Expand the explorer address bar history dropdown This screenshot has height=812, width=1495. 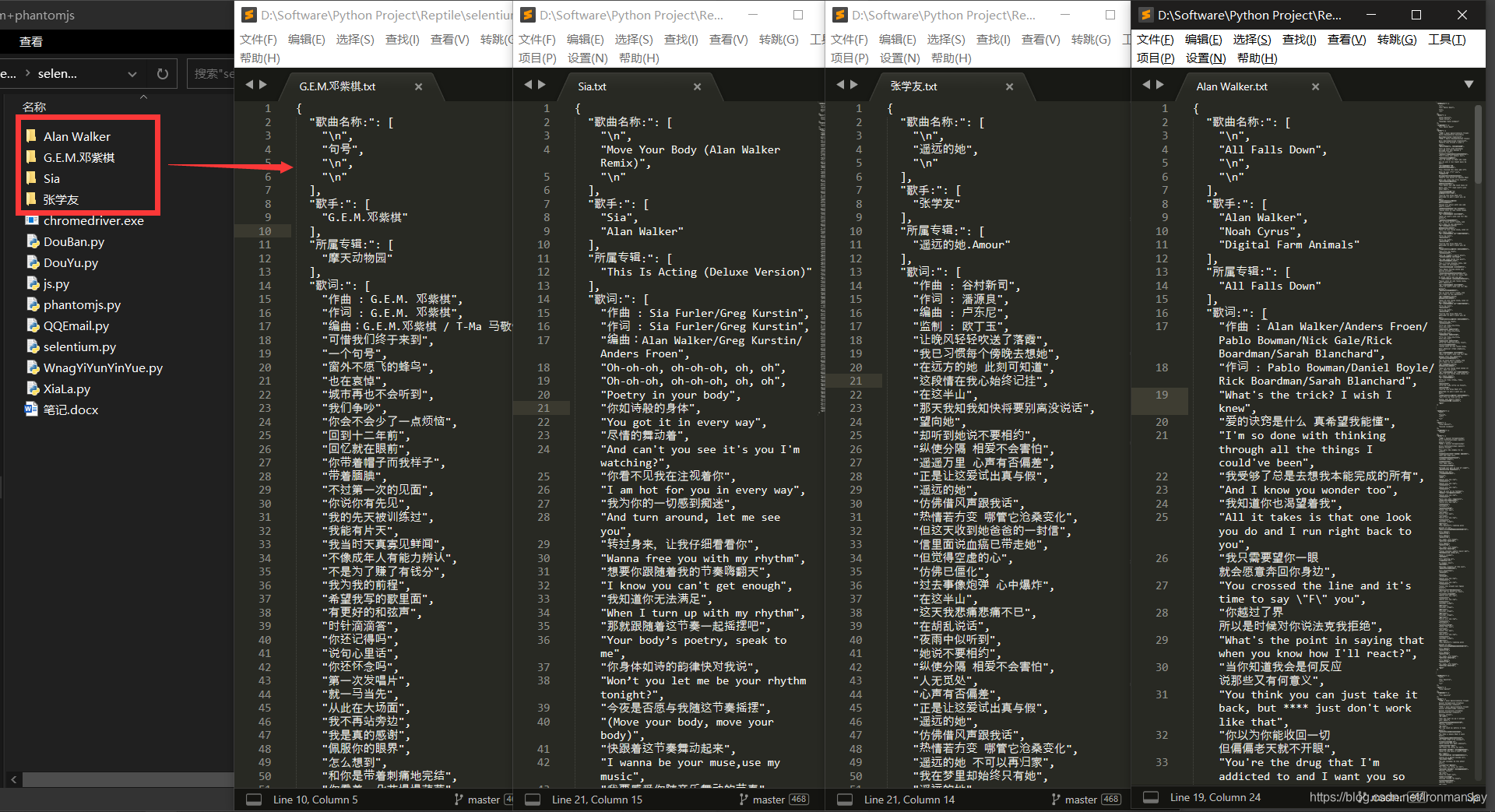click(132, 74)
